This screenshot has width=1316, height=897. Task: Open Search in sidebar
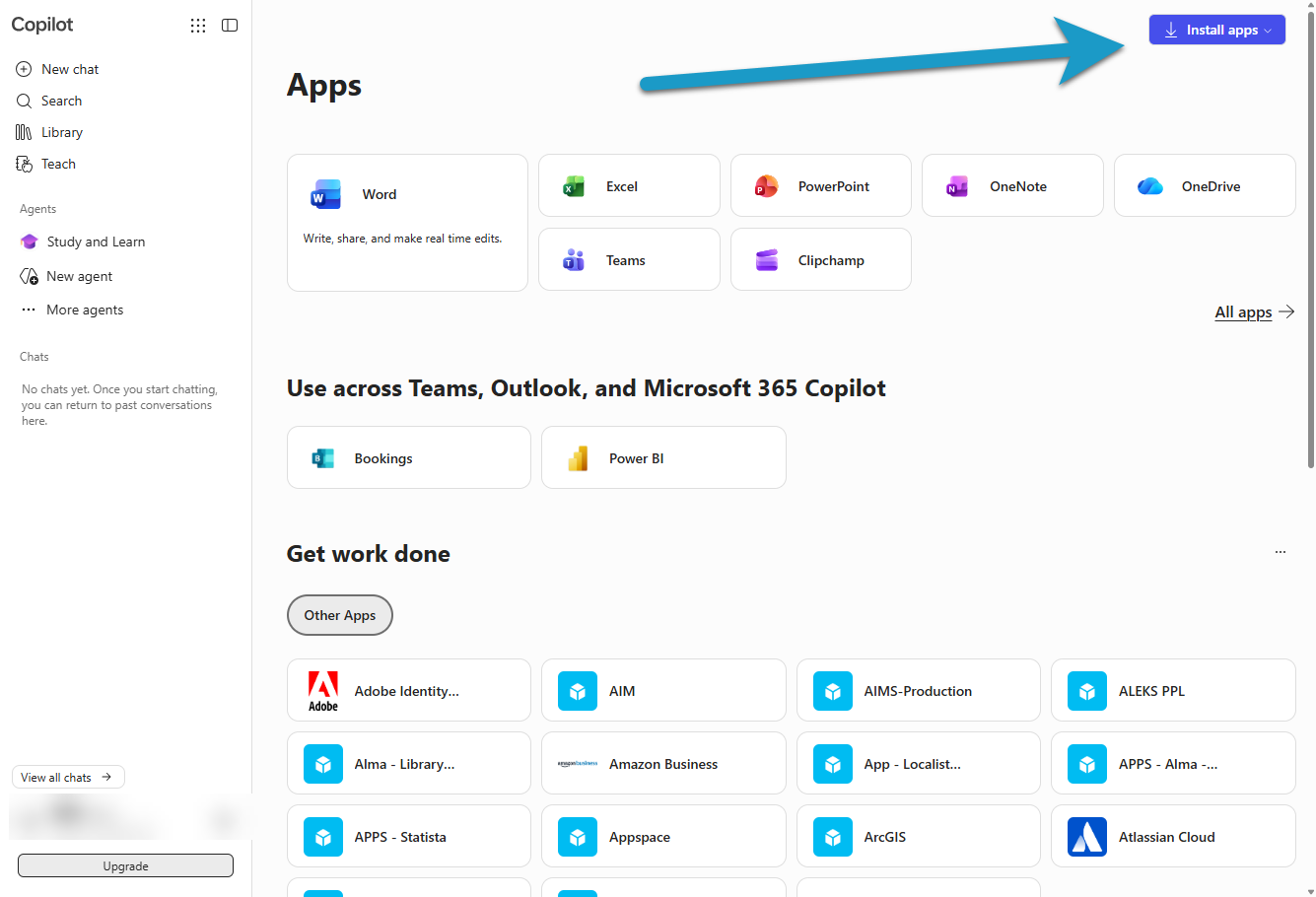pos(61,101)
